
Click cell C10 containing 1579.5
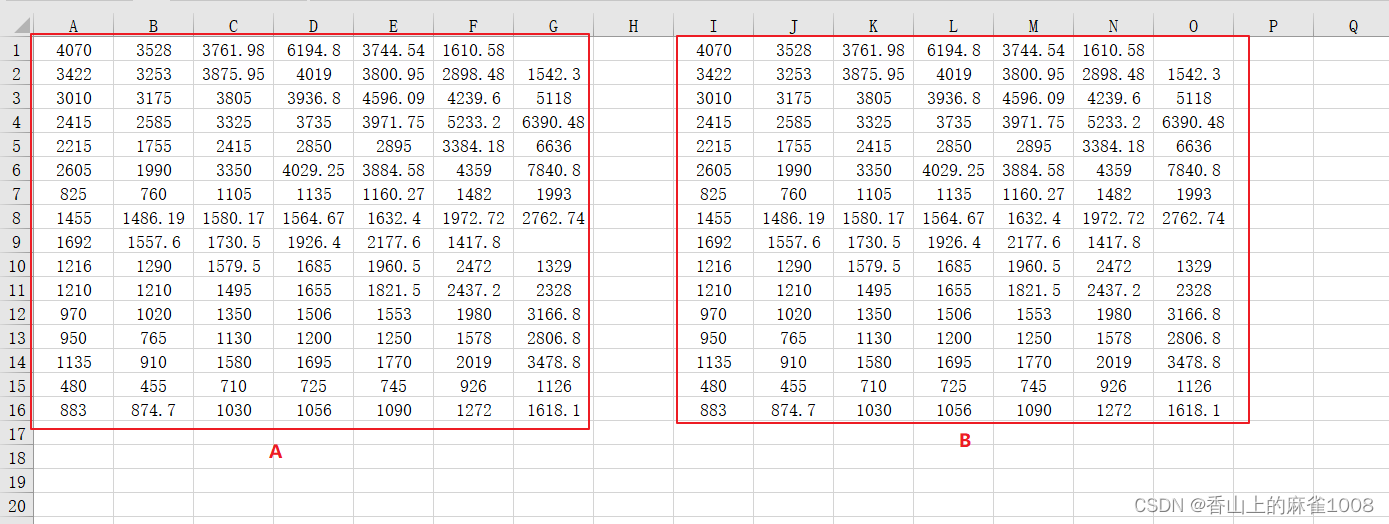tap(234, 266)
